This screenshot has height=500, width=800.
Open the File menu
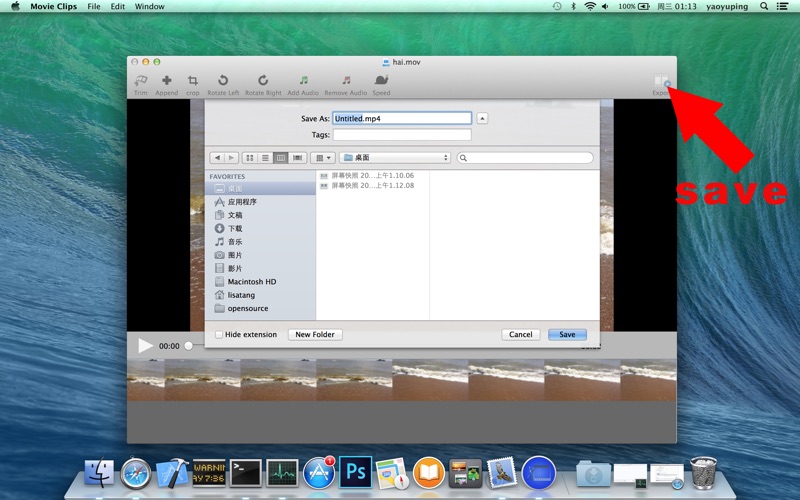click(x=94, y=6)
